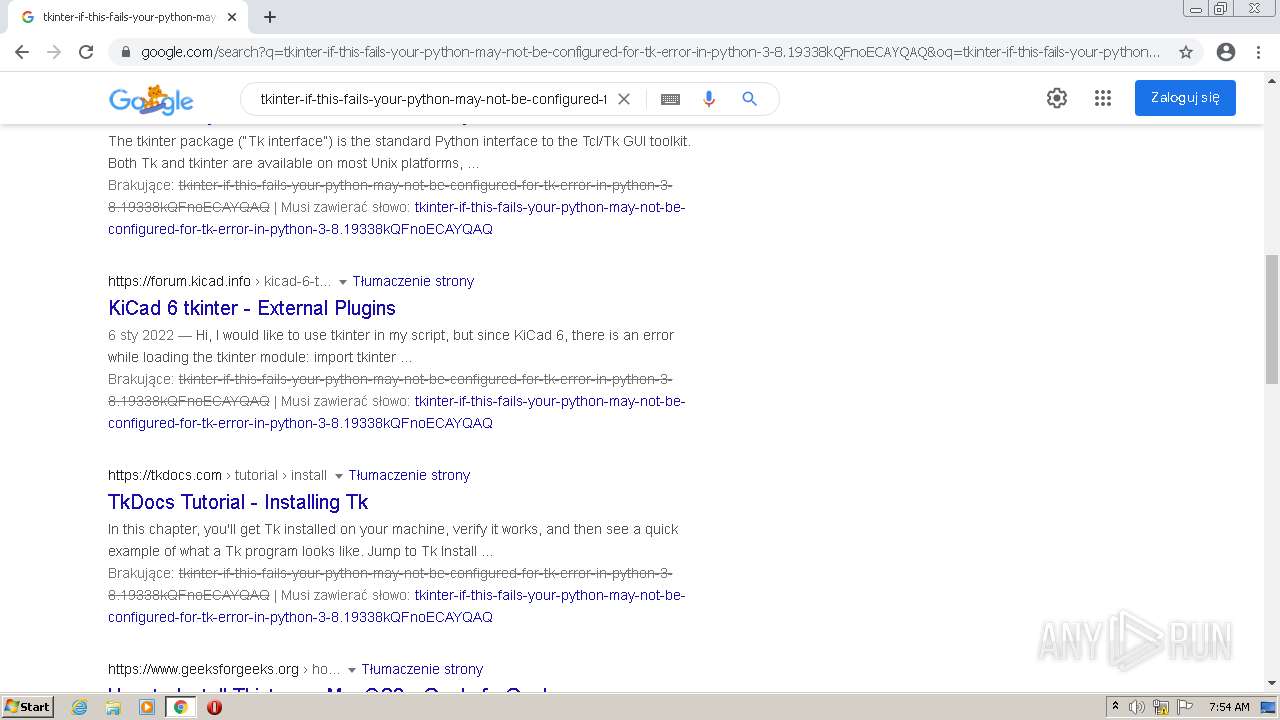Screen dimensions: 1280x720
Task: Click the Chrome address bar URL
Action: click(x=650, y=52)
